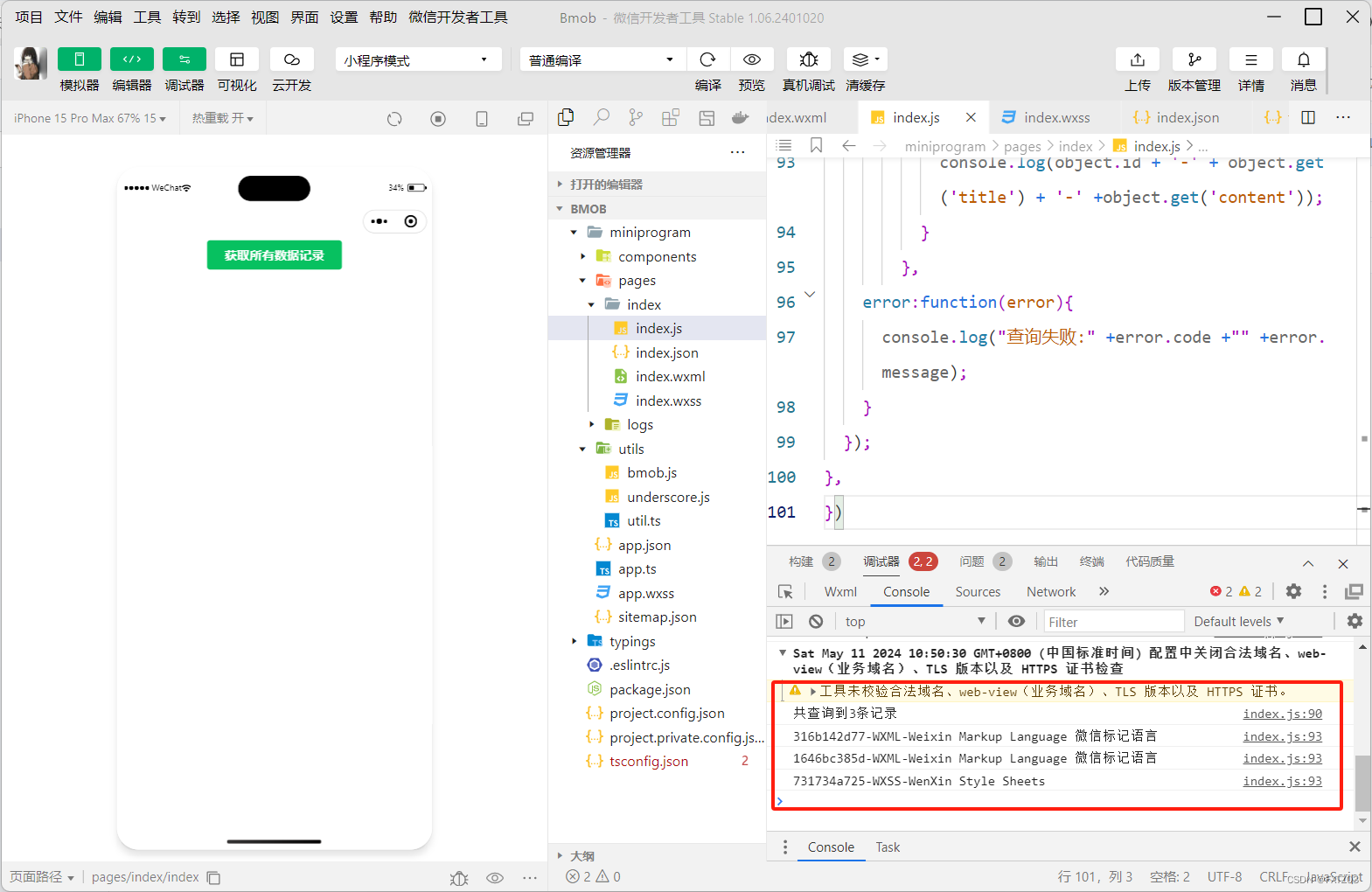Open 版本管理 version control

pyautogui.click(x=1194, y=59)
